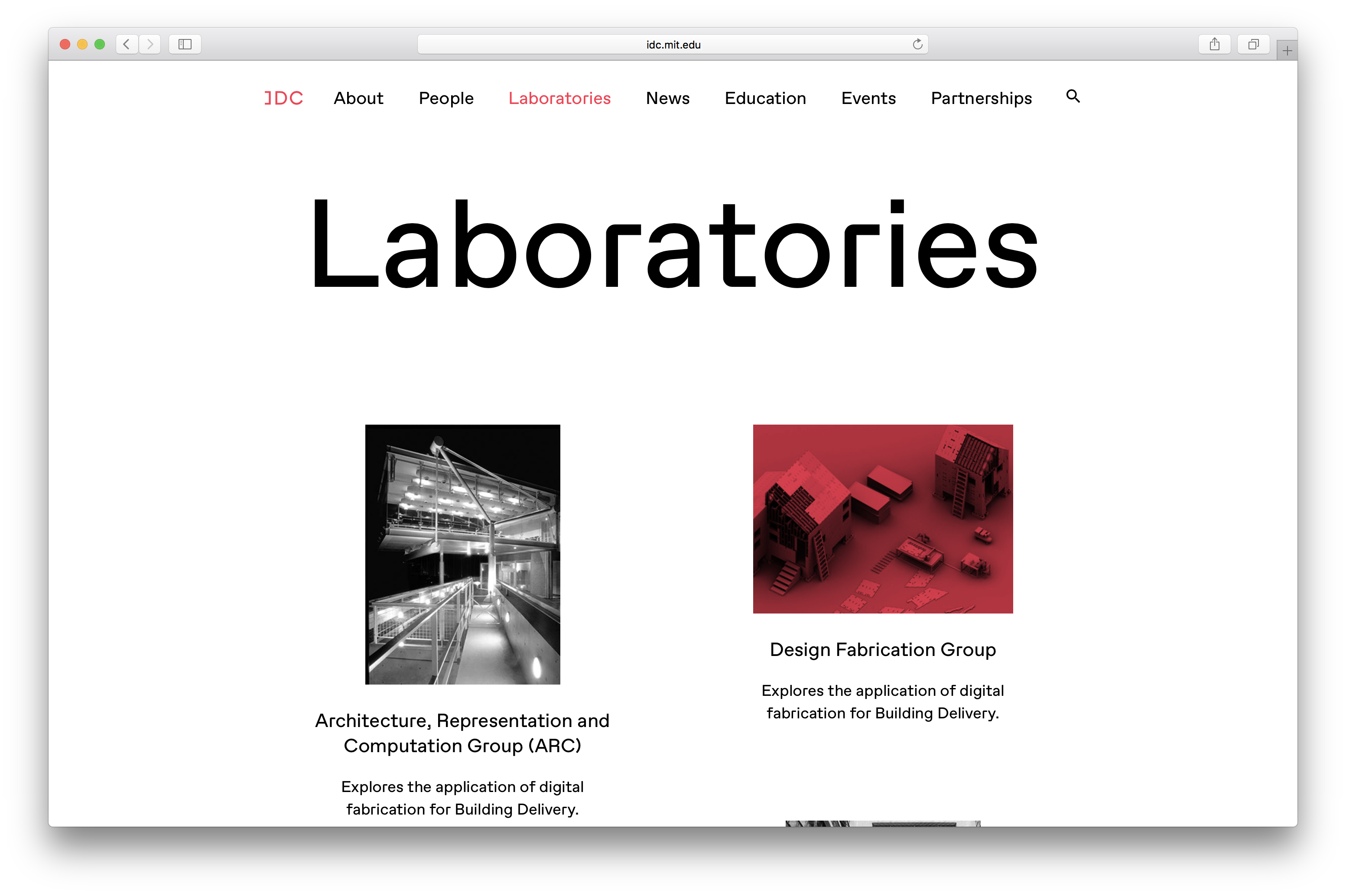Click the Safari share icon
Image resolution: width=1346 pixels, height=896 pixels.
tap(1215, 44)
